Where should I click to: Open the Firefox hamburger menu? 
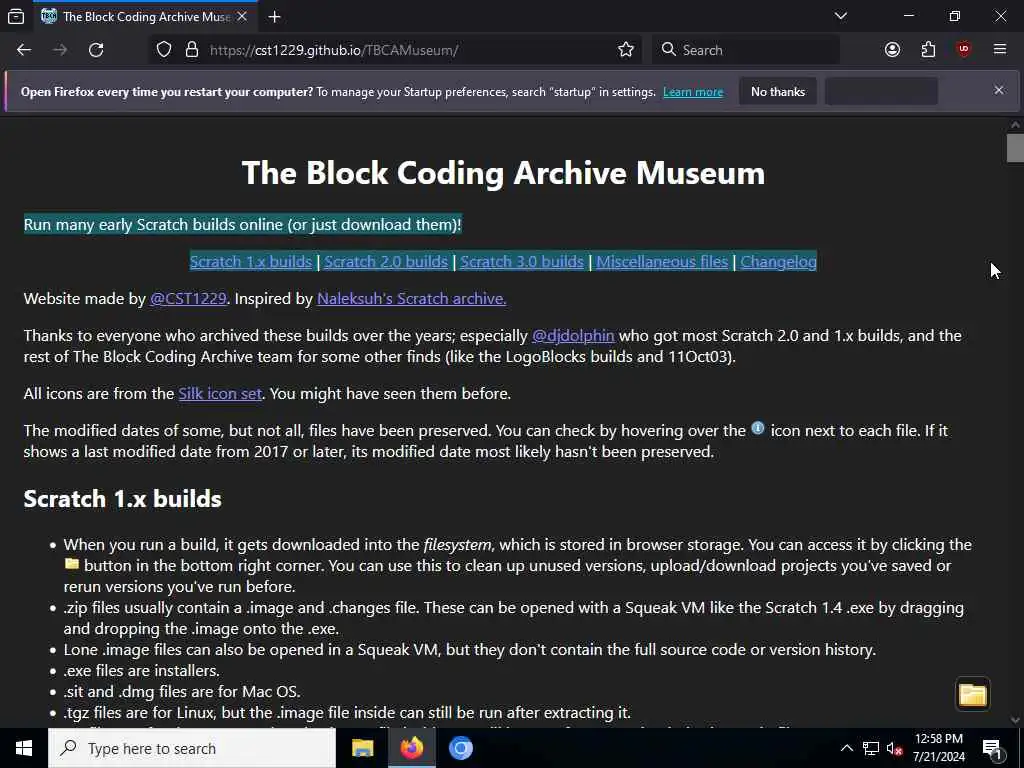(1000, 50)
